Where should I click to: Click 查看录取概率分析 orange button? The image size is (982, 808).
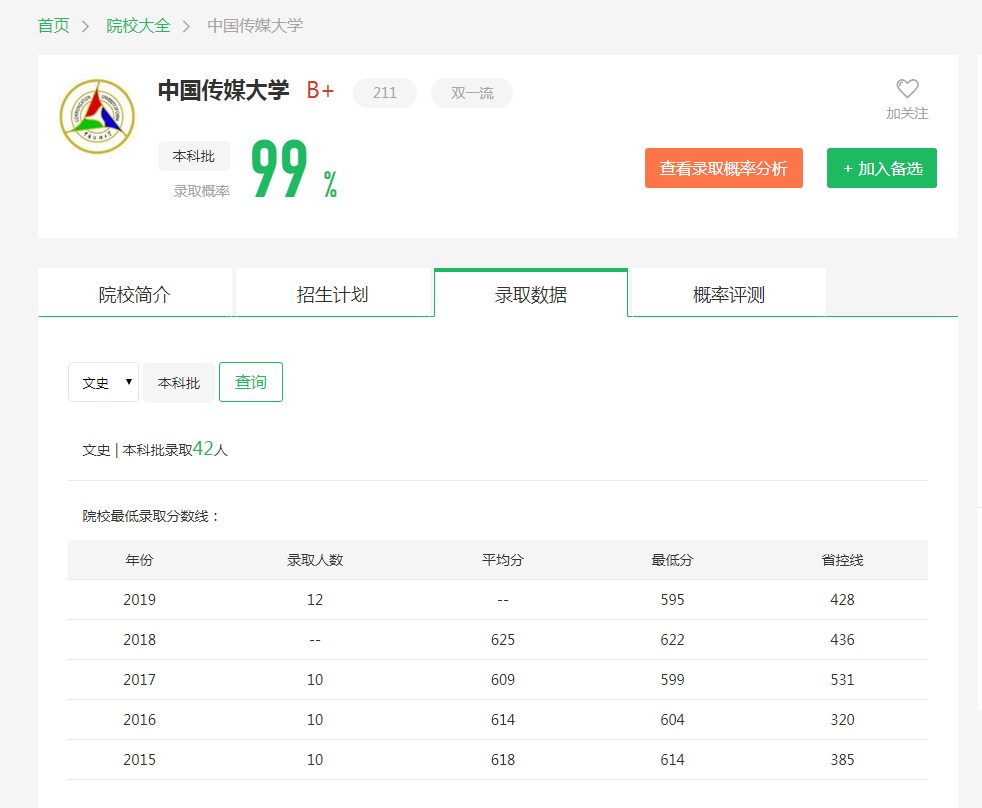[723, 168]
